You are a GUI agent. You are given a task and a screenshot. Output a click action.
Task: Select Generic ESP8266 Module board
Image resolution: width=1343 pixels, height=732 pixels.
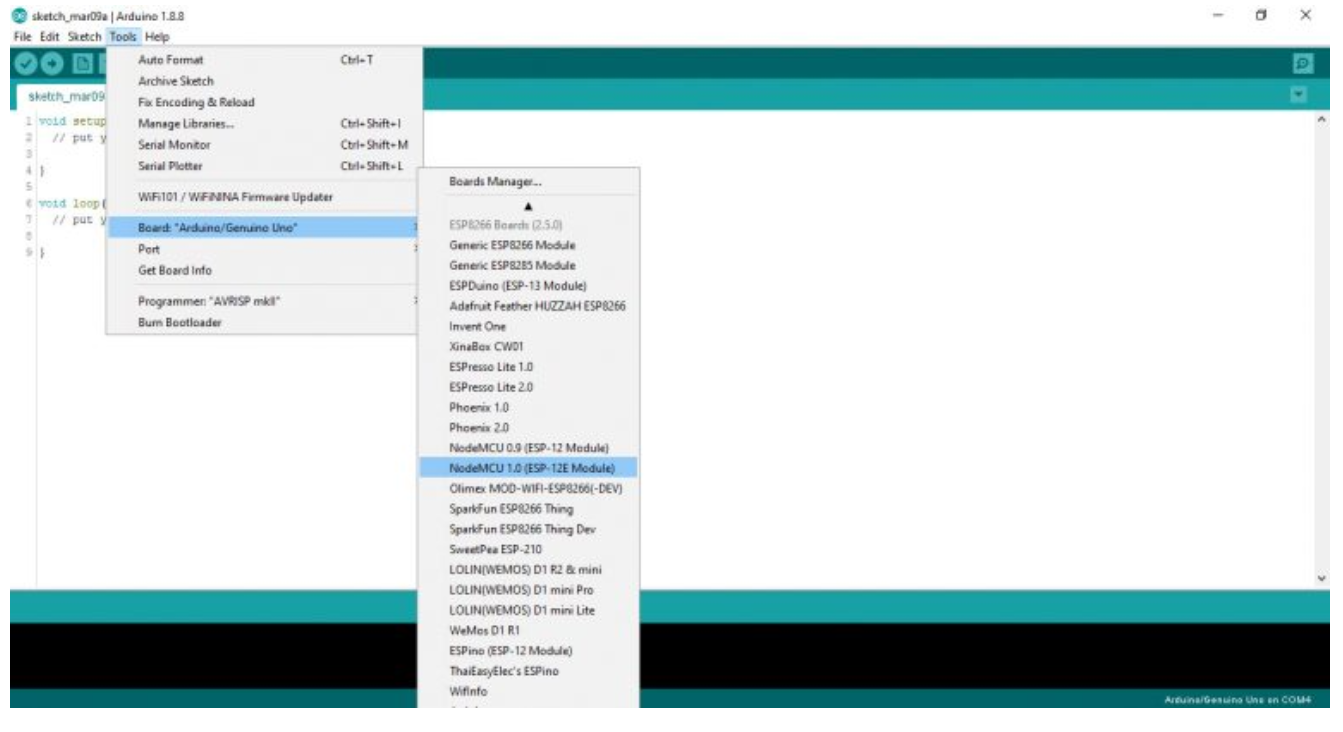(528, 245)
